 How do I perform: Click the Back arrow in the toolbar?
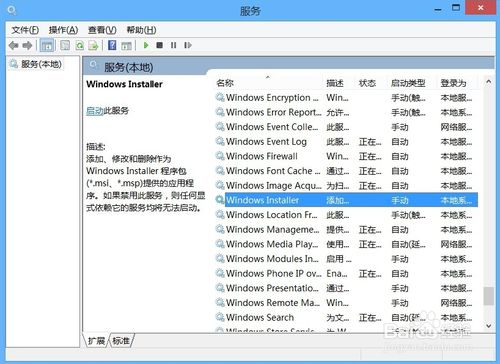click(14, 45)
